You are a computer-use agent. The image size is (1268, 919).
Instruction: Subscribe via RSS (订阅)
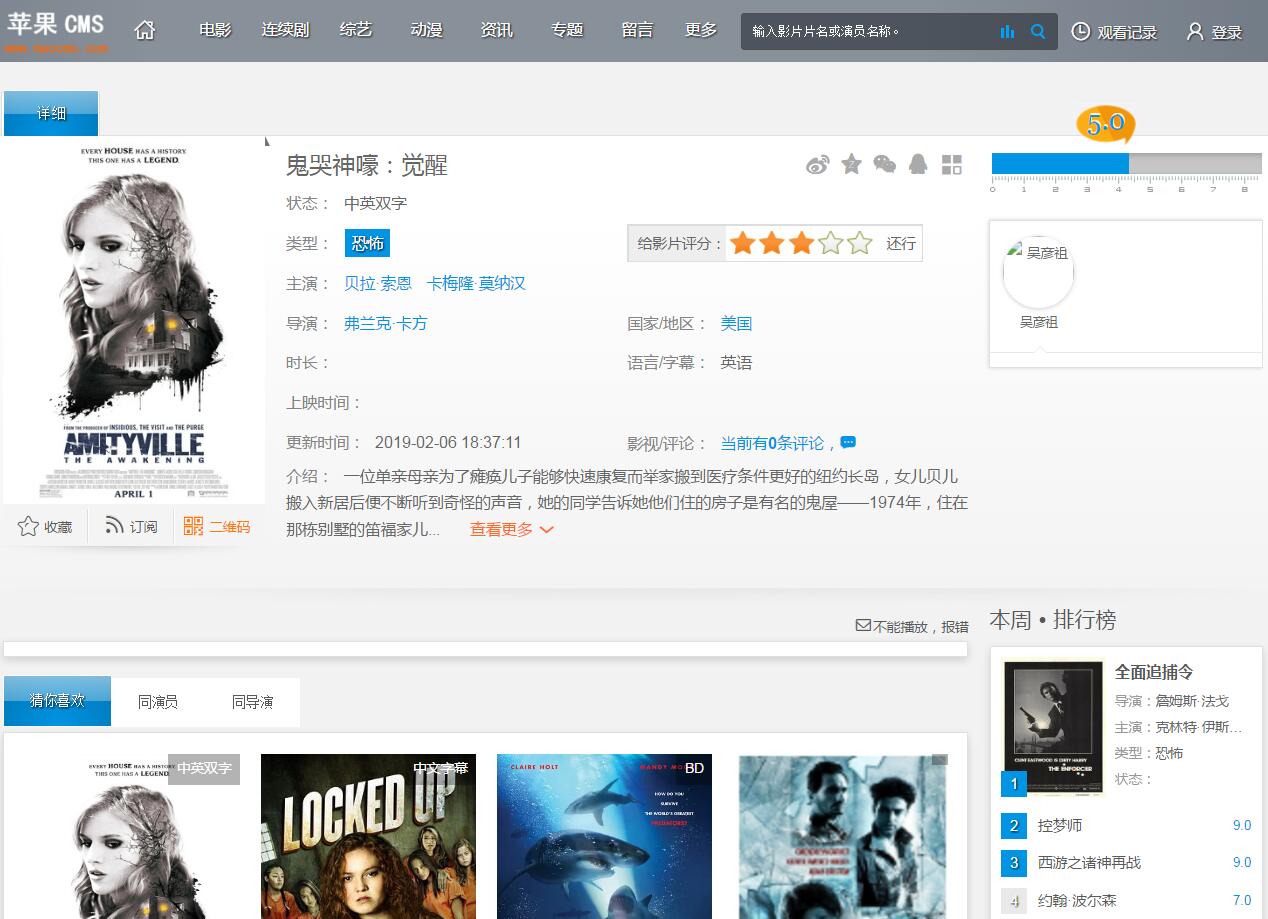pyautogui.click(x=131, y=527)
